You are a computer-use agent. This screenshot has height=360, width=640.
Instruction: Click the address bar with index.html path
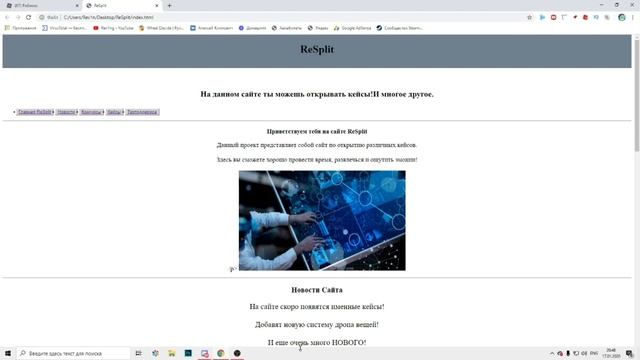pyautogui.click(x=282, y=17)
